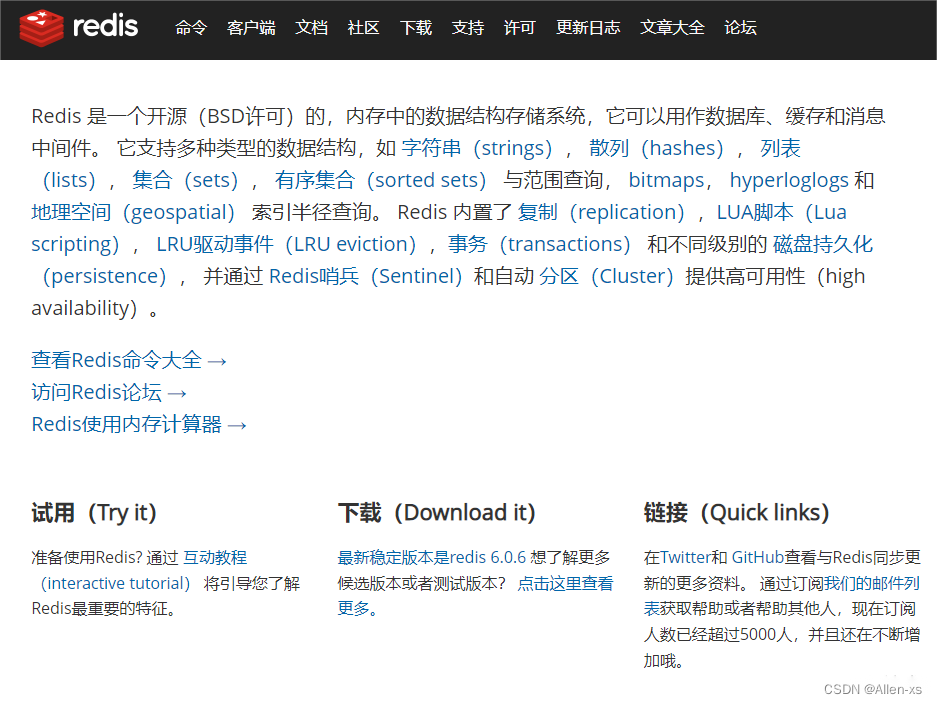This screenshot has height=704, width=937.
Task: Open the 许可 navigation item
Action: [x=519, y=27]
